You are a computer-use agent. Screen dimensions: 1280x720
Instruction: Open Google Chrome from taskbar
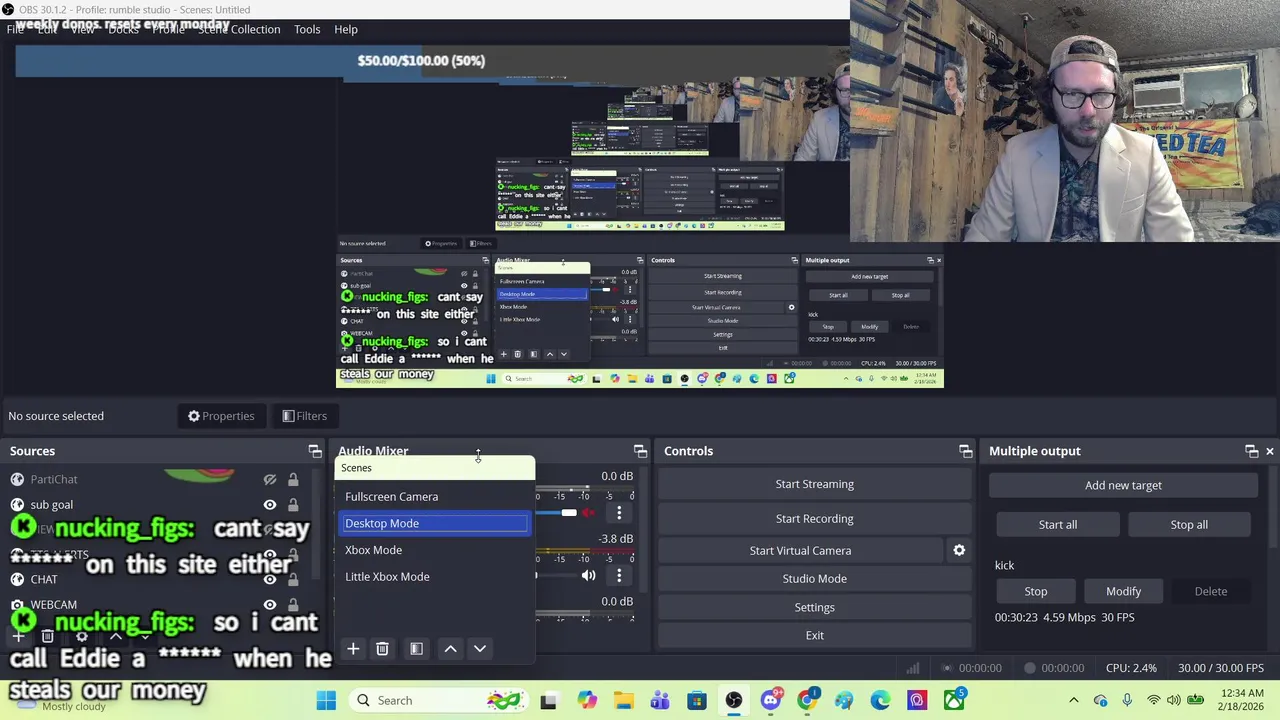(x=807, y=700)
